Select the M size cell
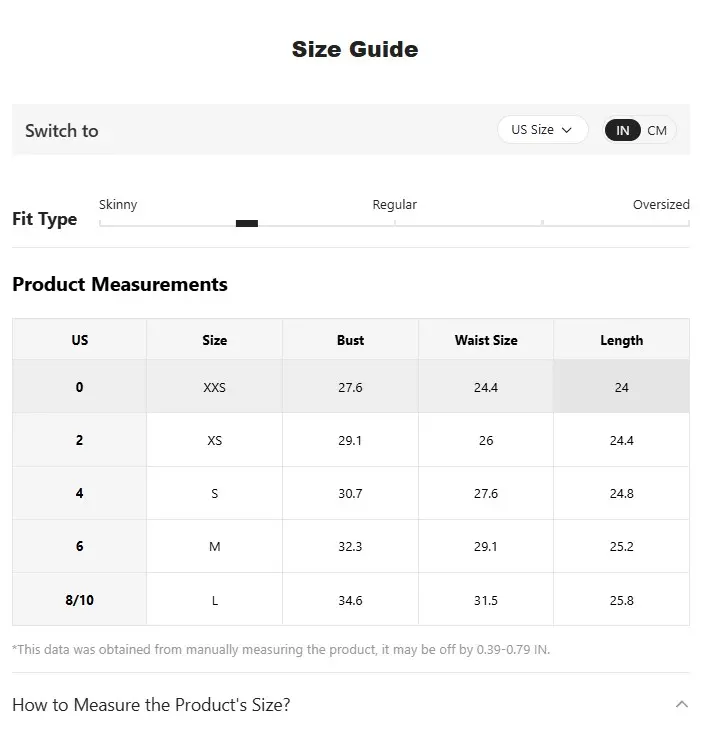705x734 pixels. click(x=214, y=546)
